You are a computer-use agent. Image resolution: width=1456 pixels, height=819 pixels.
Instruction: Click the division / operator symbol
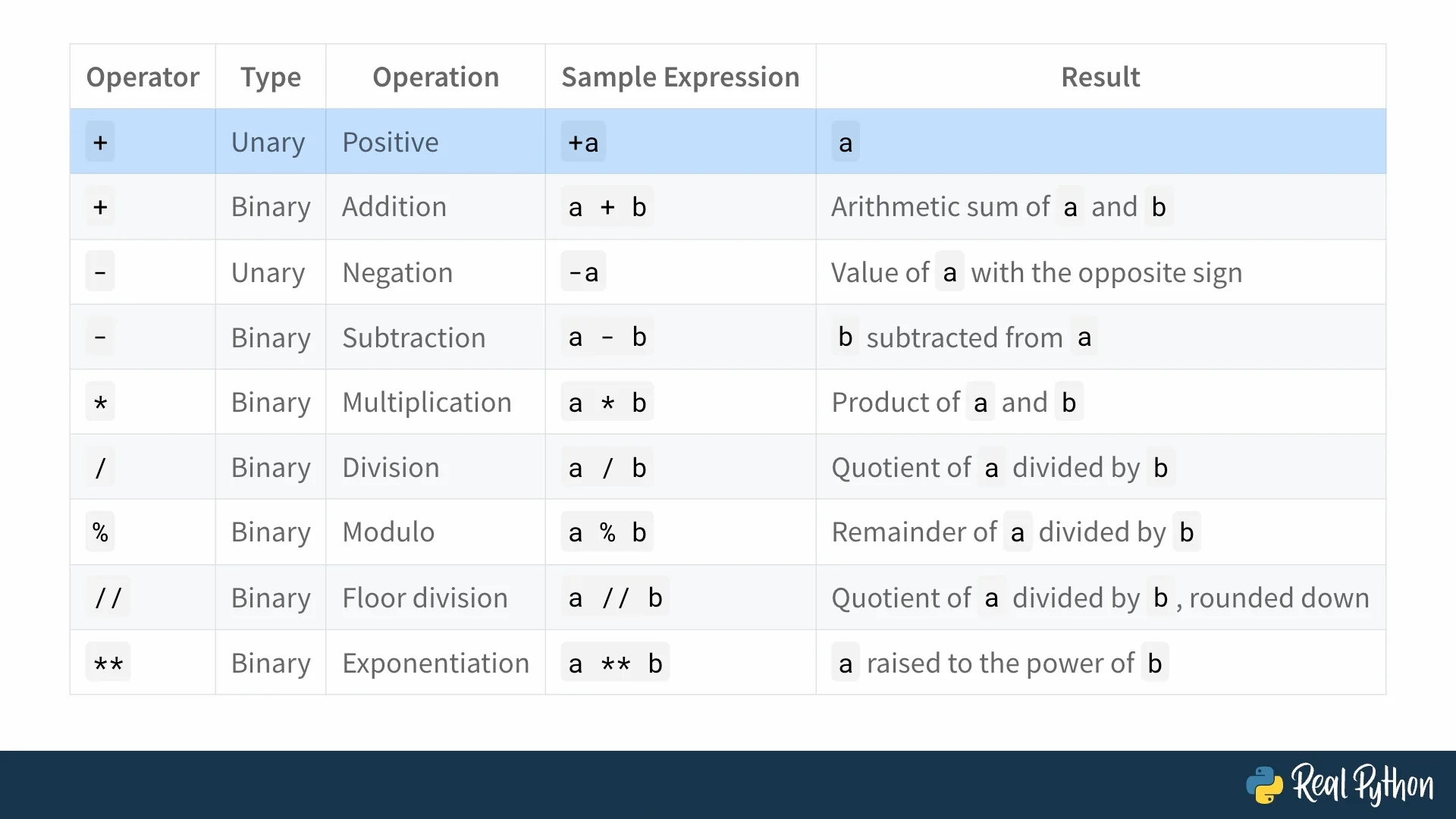[x=100, y=468]
